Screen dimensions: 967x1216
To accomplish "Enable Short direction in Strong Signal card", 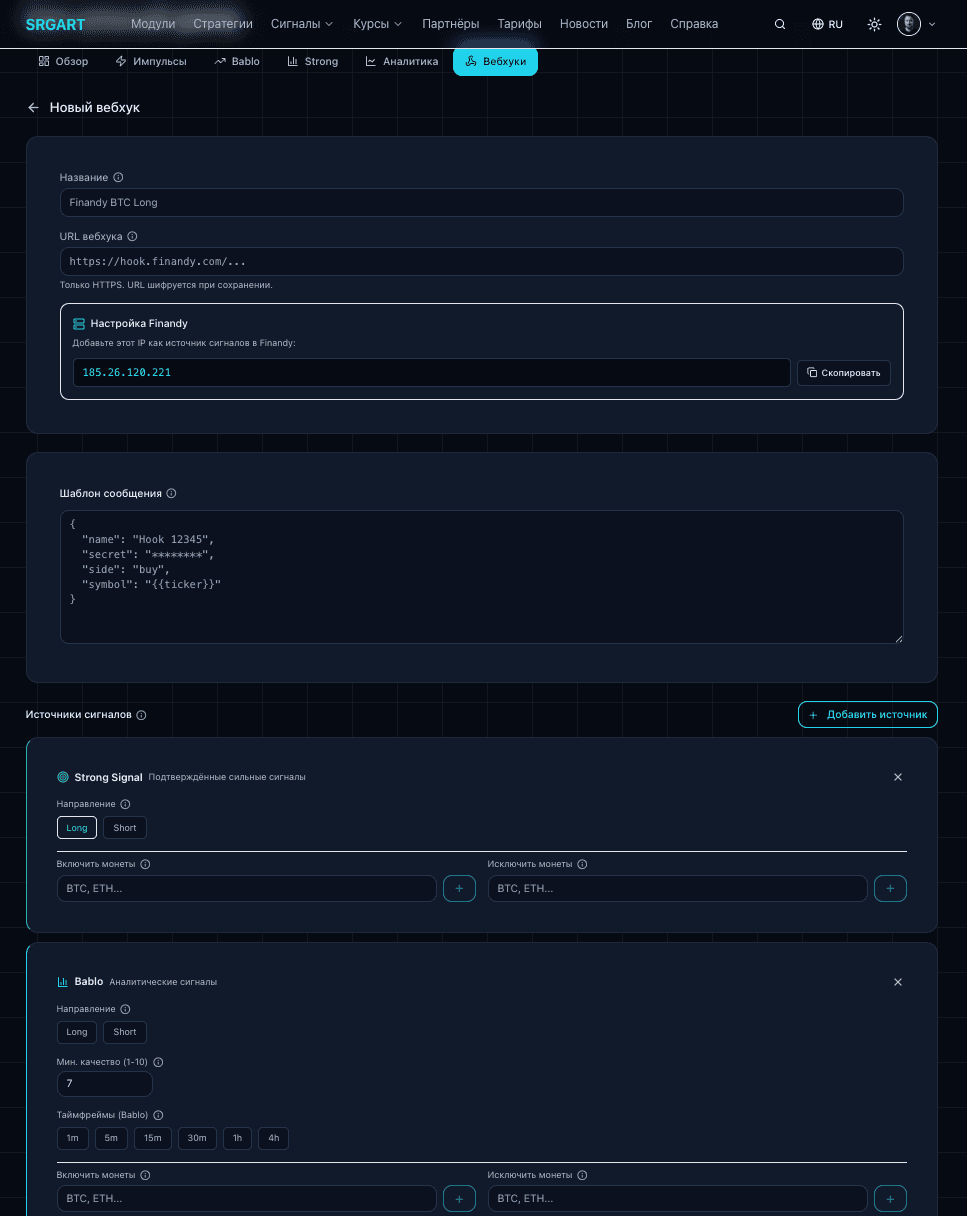I will tap(124, 827).
